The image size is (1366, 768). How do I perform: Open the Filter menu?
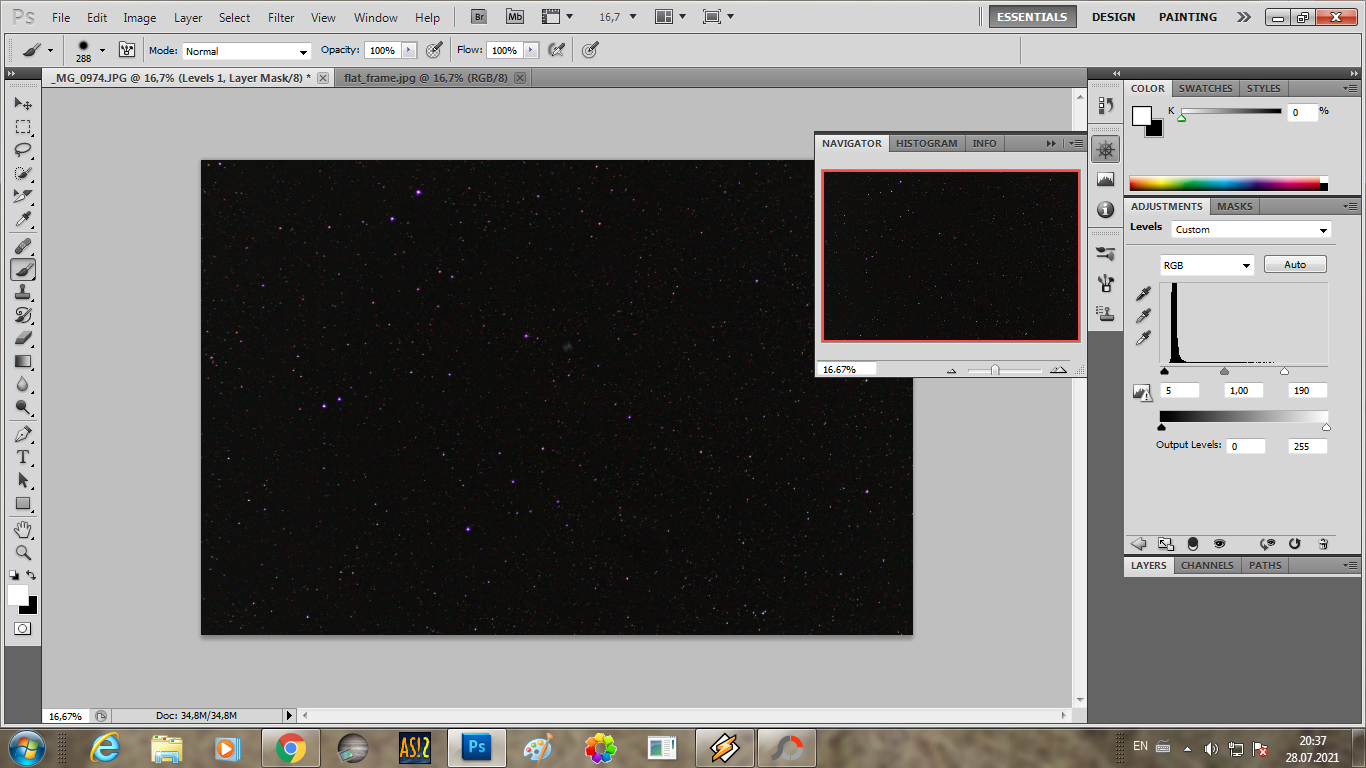[281, 18]
